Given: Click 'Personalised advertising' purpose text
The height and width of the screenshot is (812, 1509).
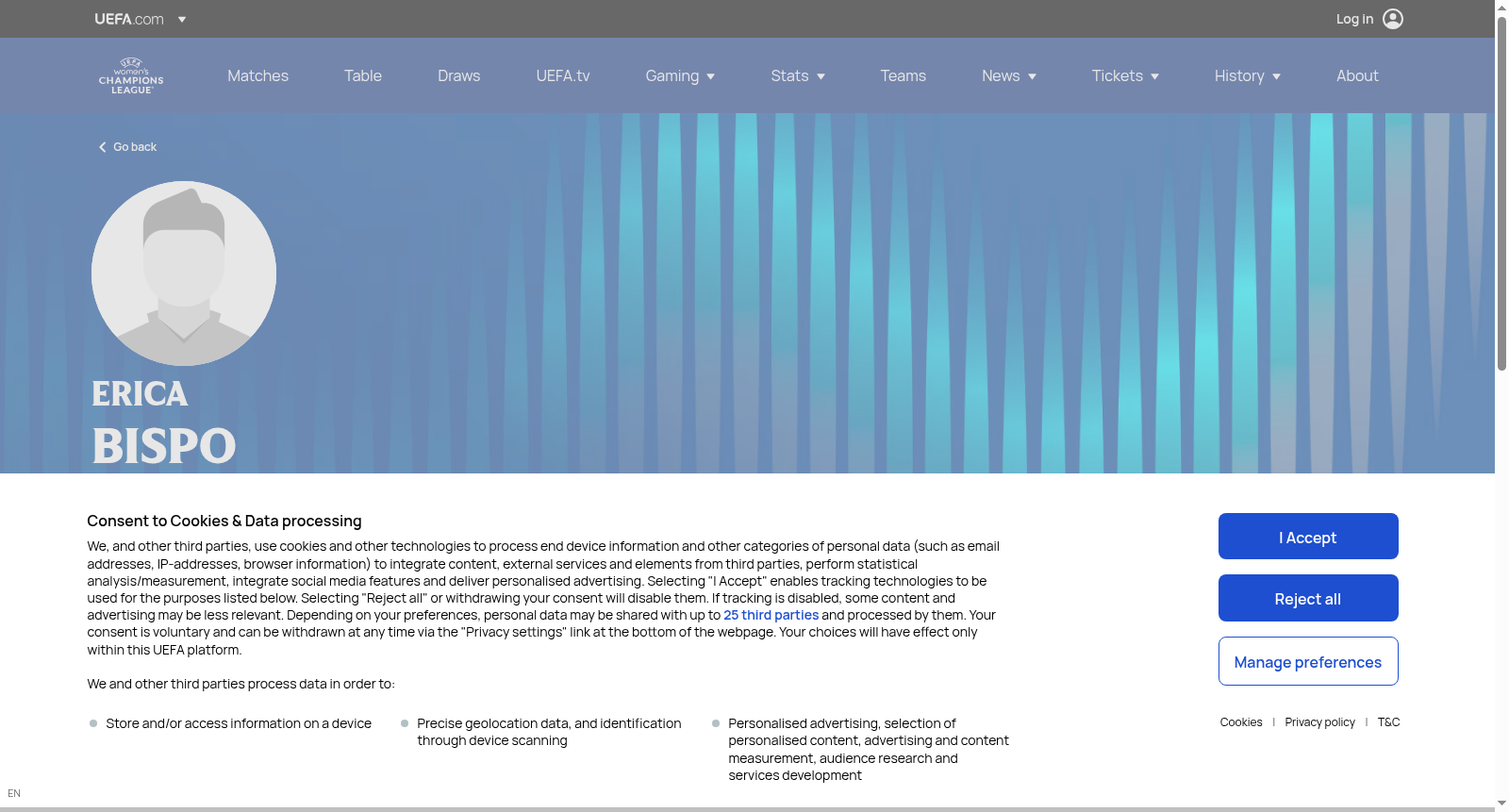Looking at the screenshot, I should (x=869, y=749).
